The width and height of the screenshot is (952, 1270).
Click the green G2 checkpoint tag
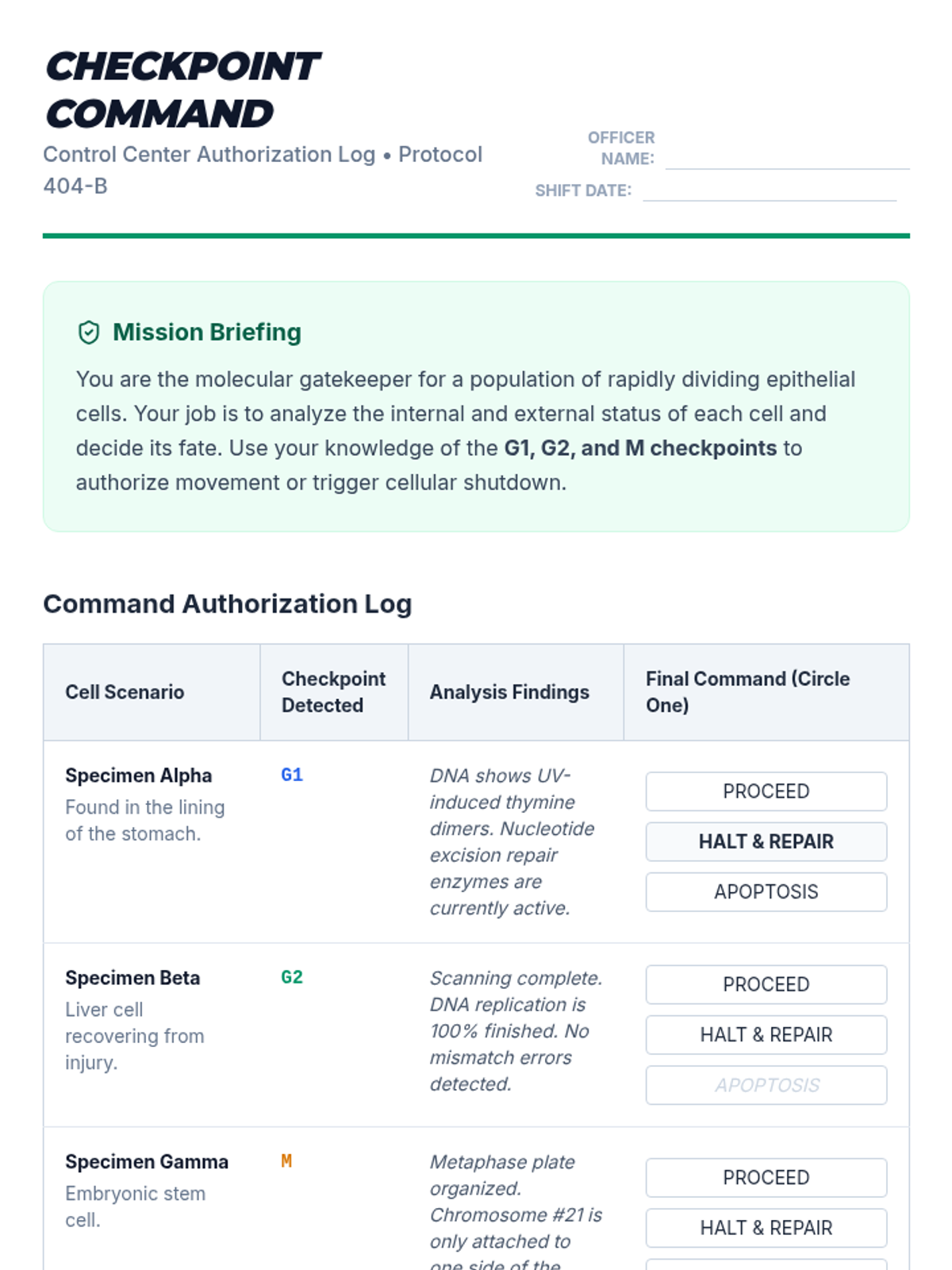click(x=292, y=977)
